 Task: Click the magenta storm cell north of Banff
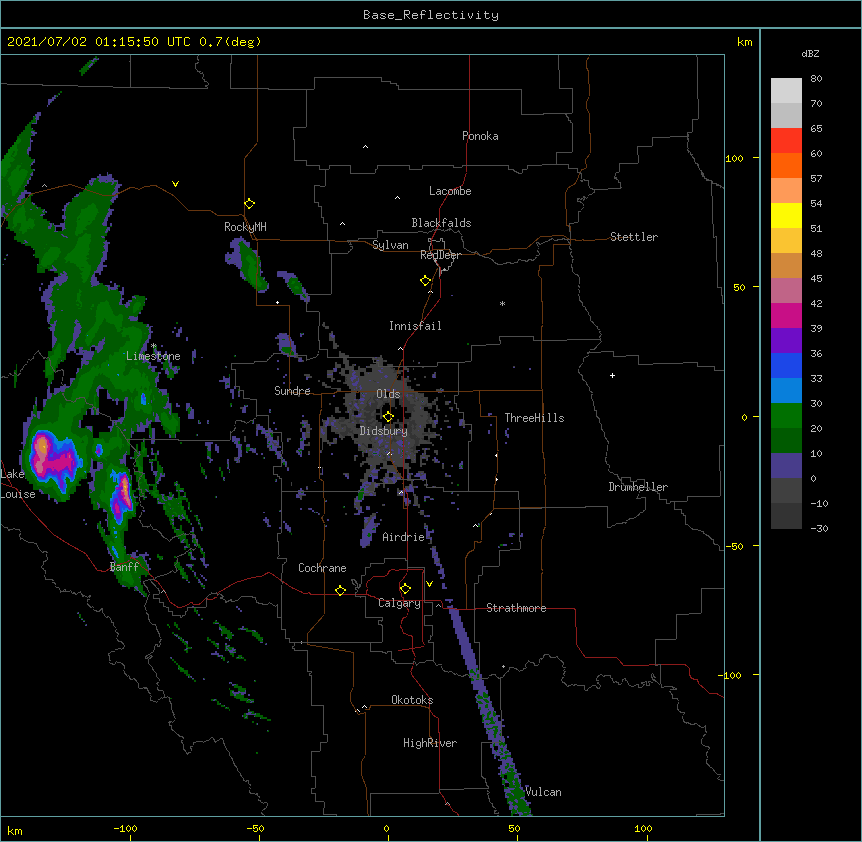pos(122,496)
